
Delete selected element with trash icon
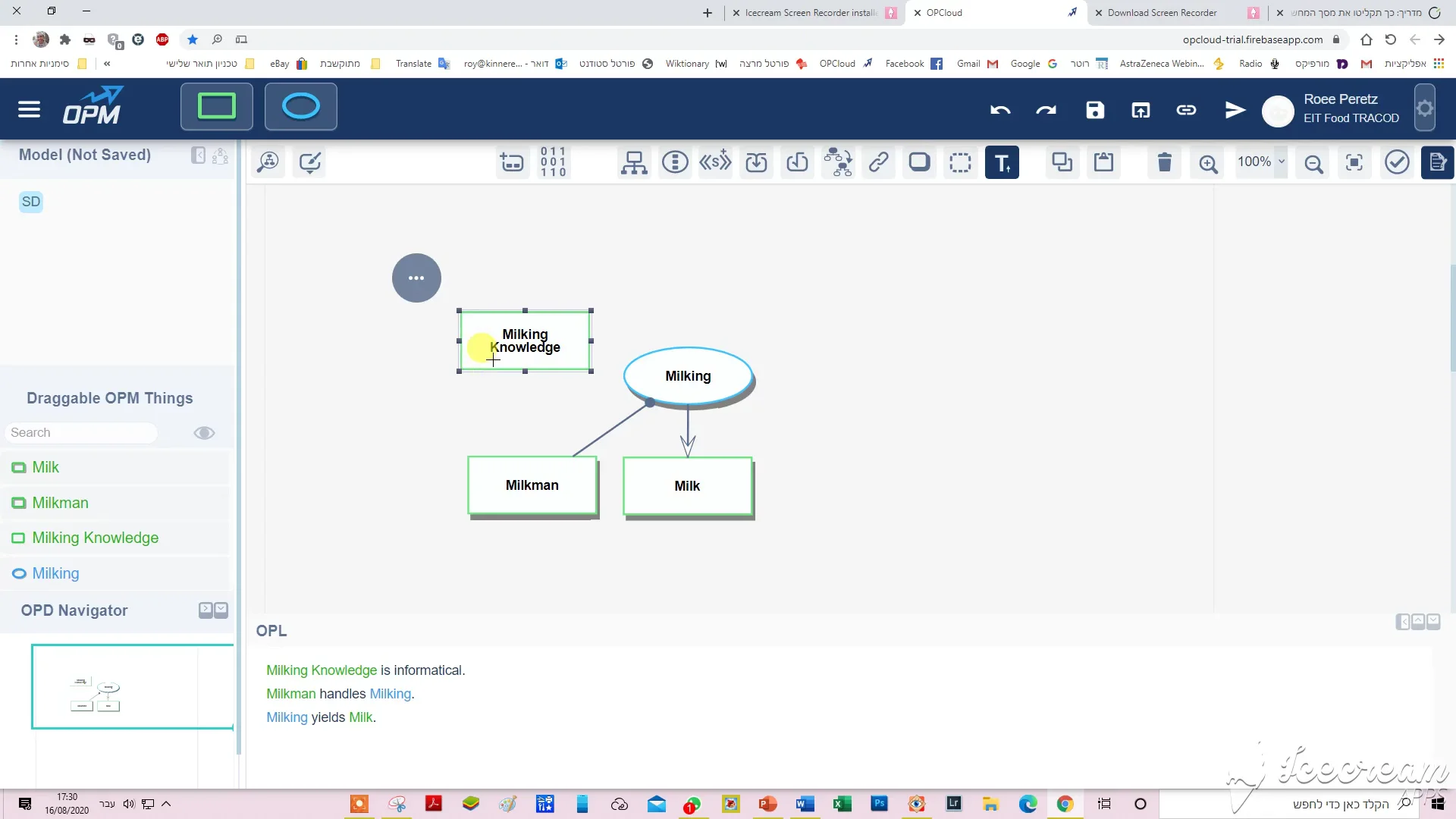point(1164,162)
